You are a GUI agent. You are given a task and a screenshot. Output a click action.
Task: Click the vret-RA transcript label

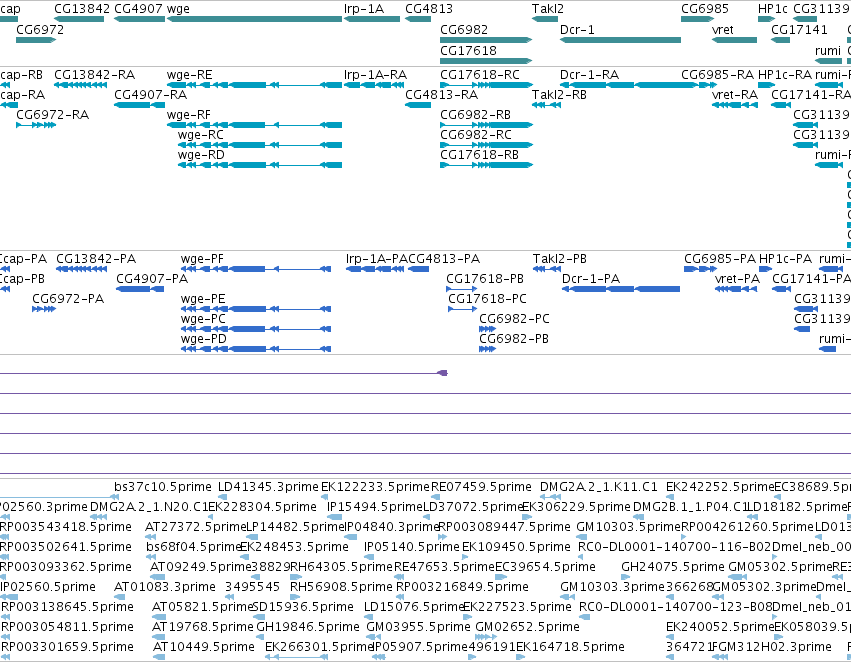735,95
